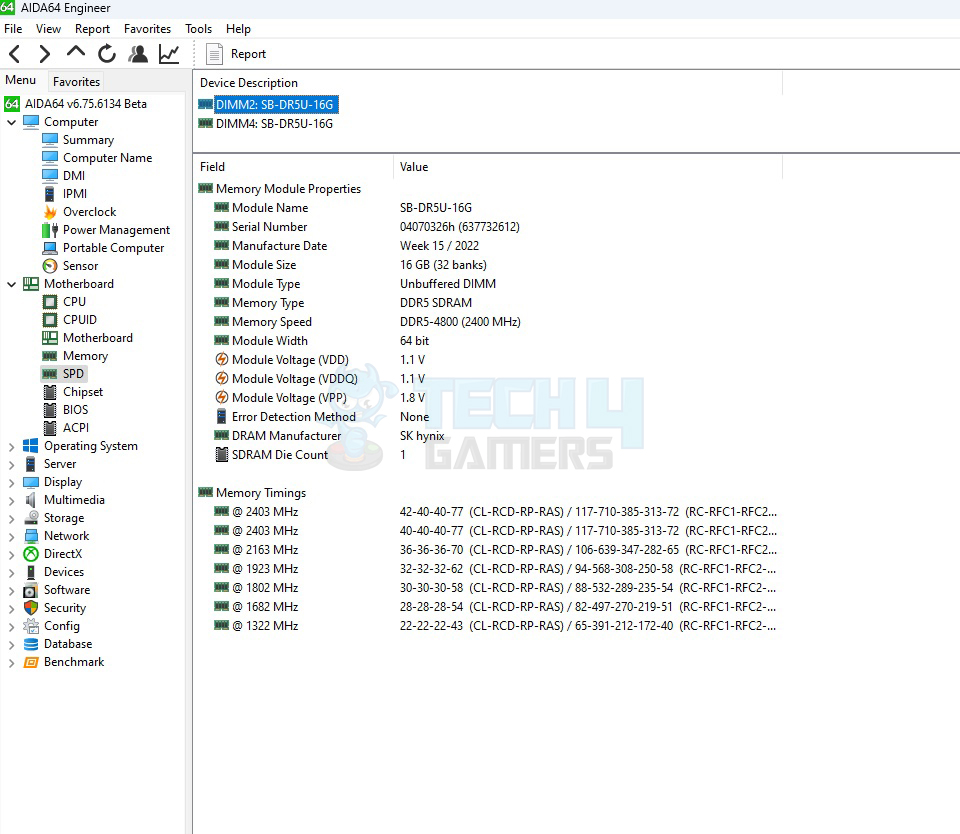Select the Serial Number row
This screenshot has height=834, width=960.
[x=487, y=227]
